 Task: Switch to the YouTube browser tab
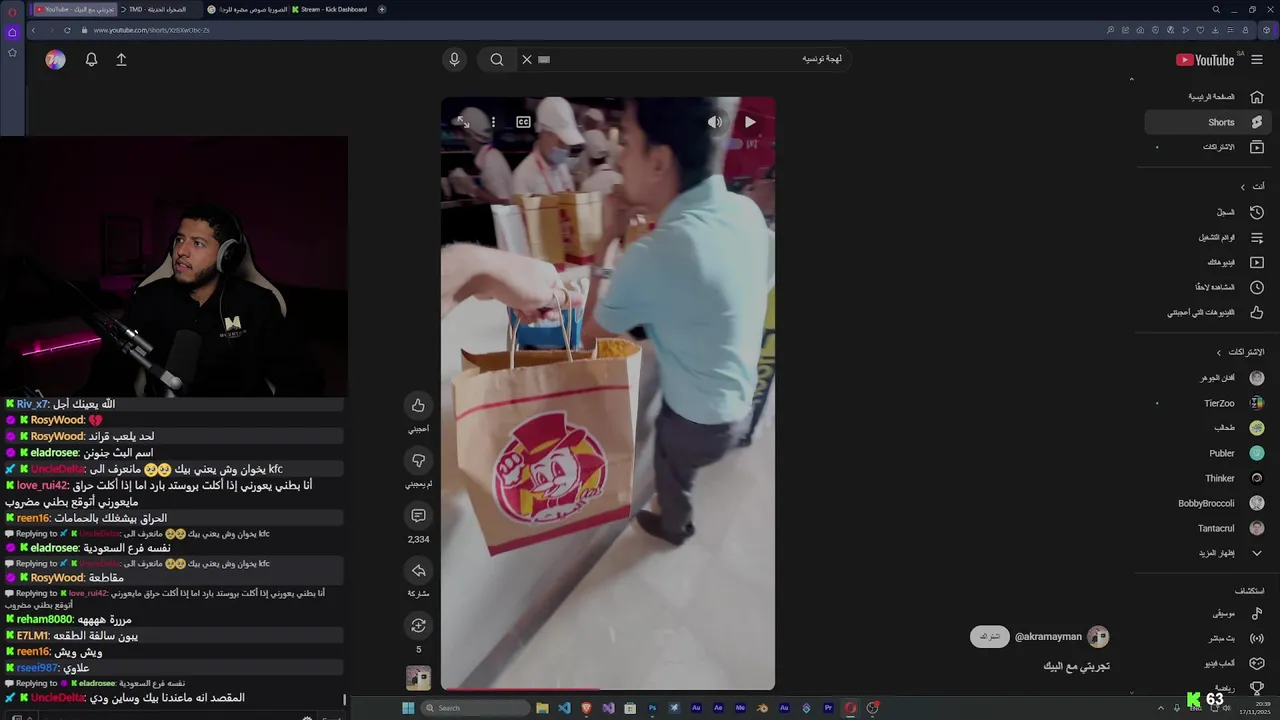[75, 9]
